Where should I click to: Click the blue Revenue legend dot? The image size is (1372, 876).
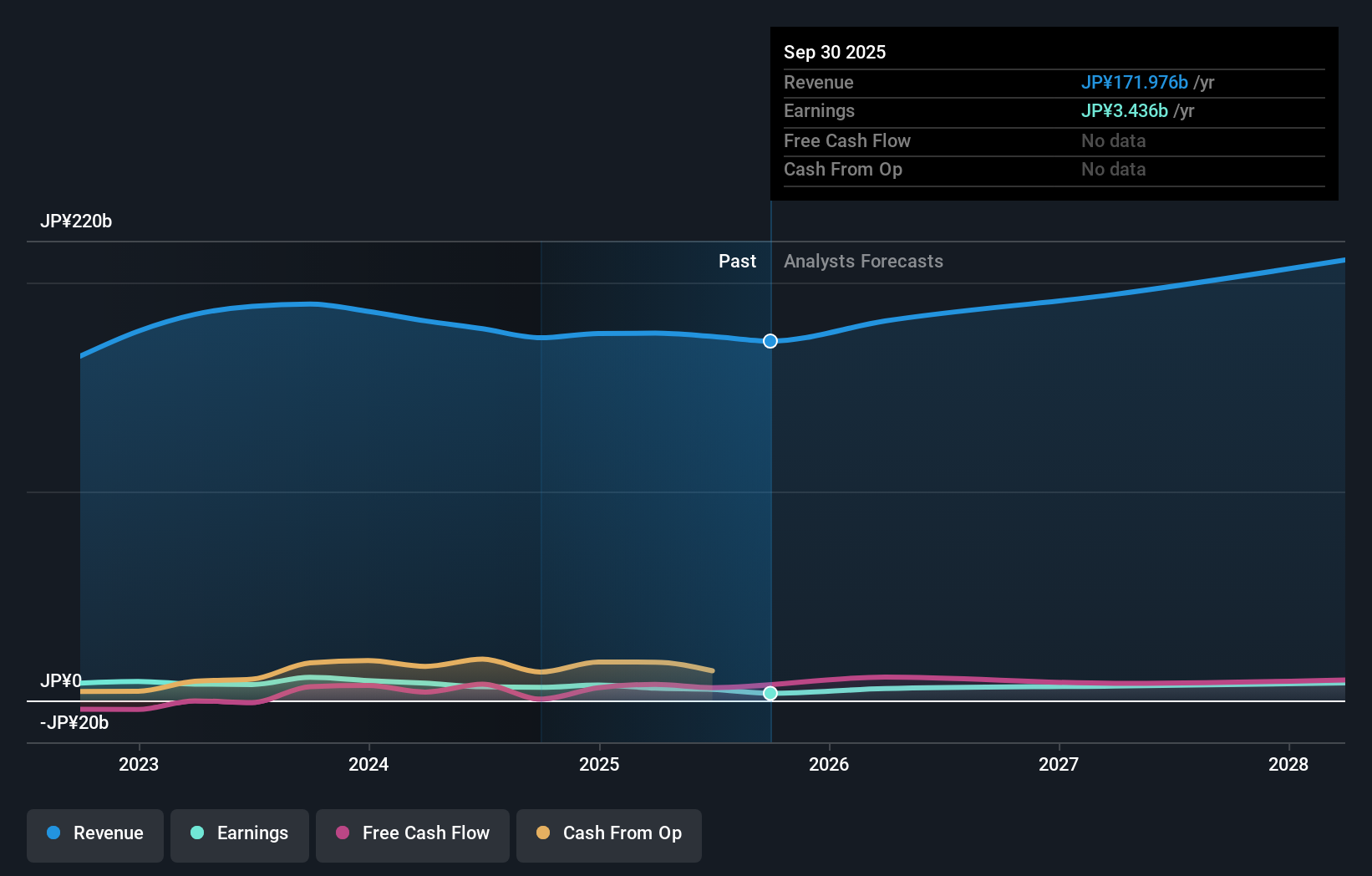53,833
